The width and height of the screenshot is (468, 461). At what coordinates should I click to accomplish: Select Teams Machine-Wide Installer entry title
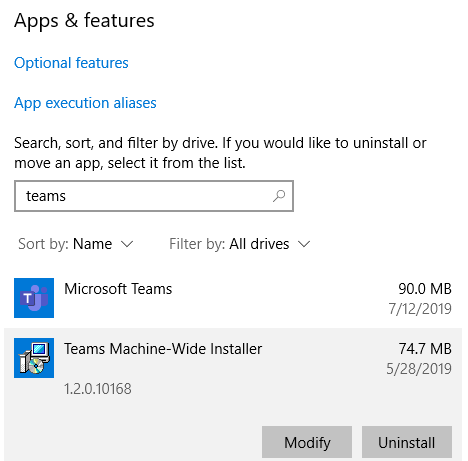(x=163, y=349)
